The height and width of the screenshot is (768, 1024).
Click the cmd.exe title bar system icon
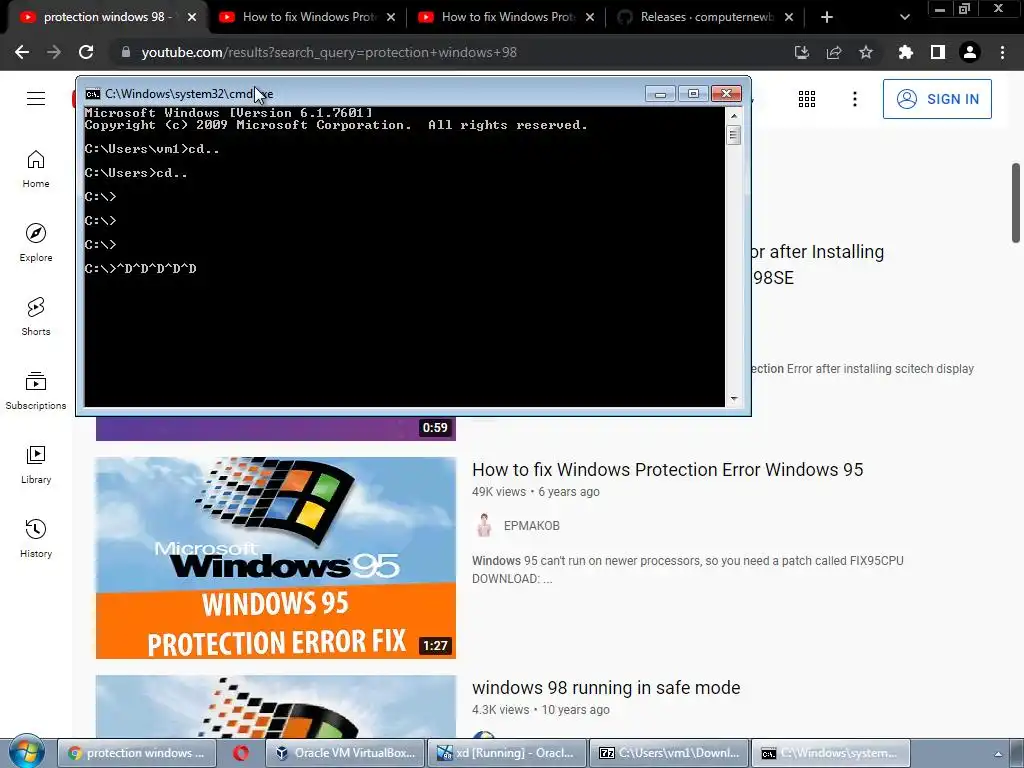(x=93, y=94)
